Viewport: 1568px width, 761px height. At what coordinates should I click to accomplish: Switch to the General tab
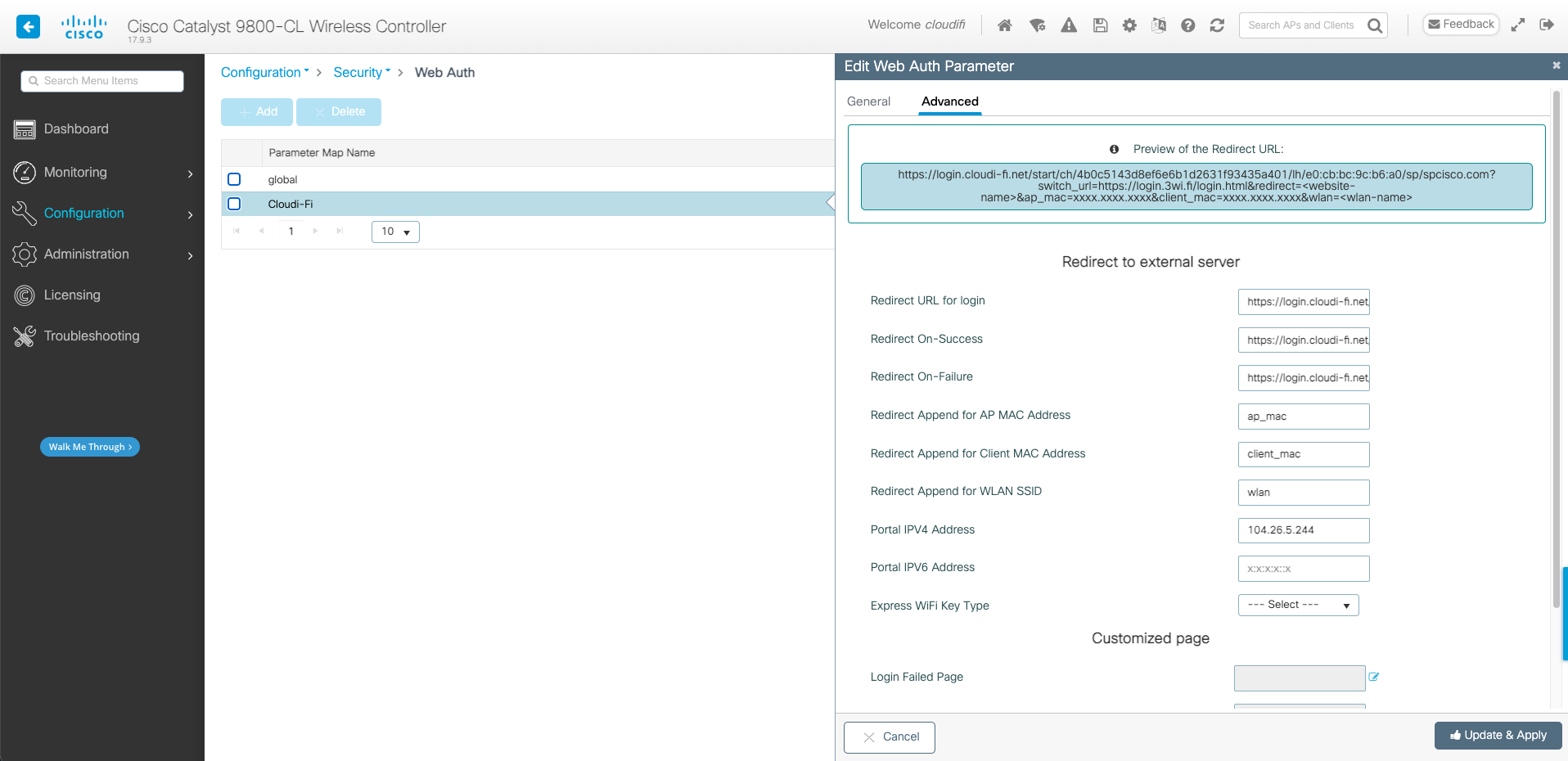coord(868,101)
